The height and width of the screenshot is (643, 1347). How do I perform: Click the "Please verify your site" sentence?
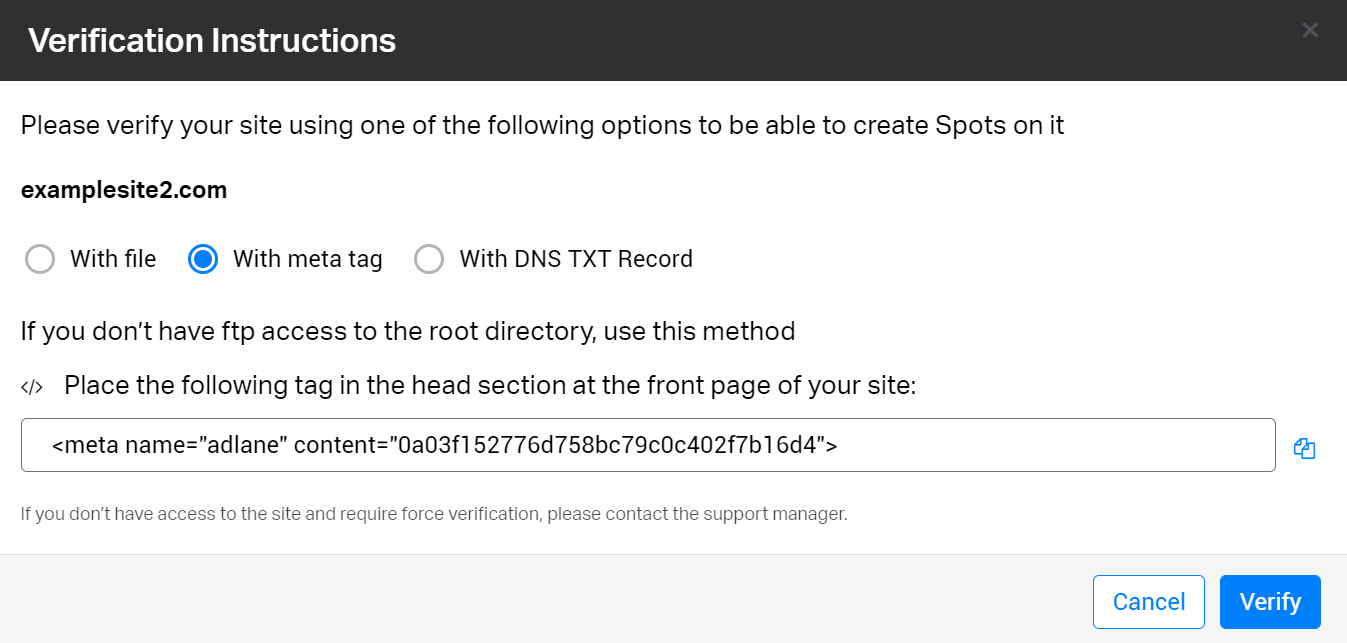click(542, 126)
